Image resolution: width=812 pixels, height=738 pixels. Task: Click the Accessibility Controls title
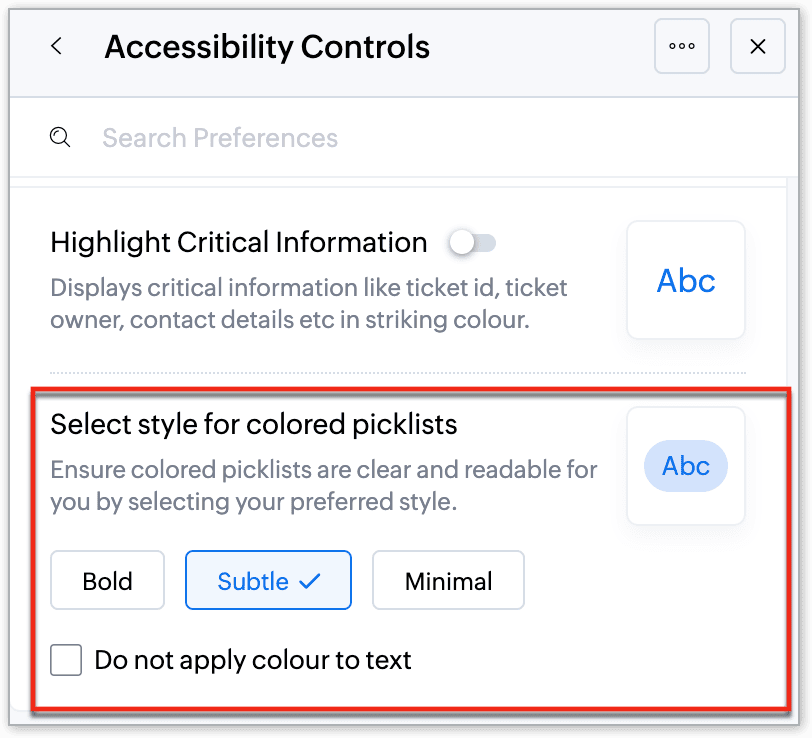267,47
